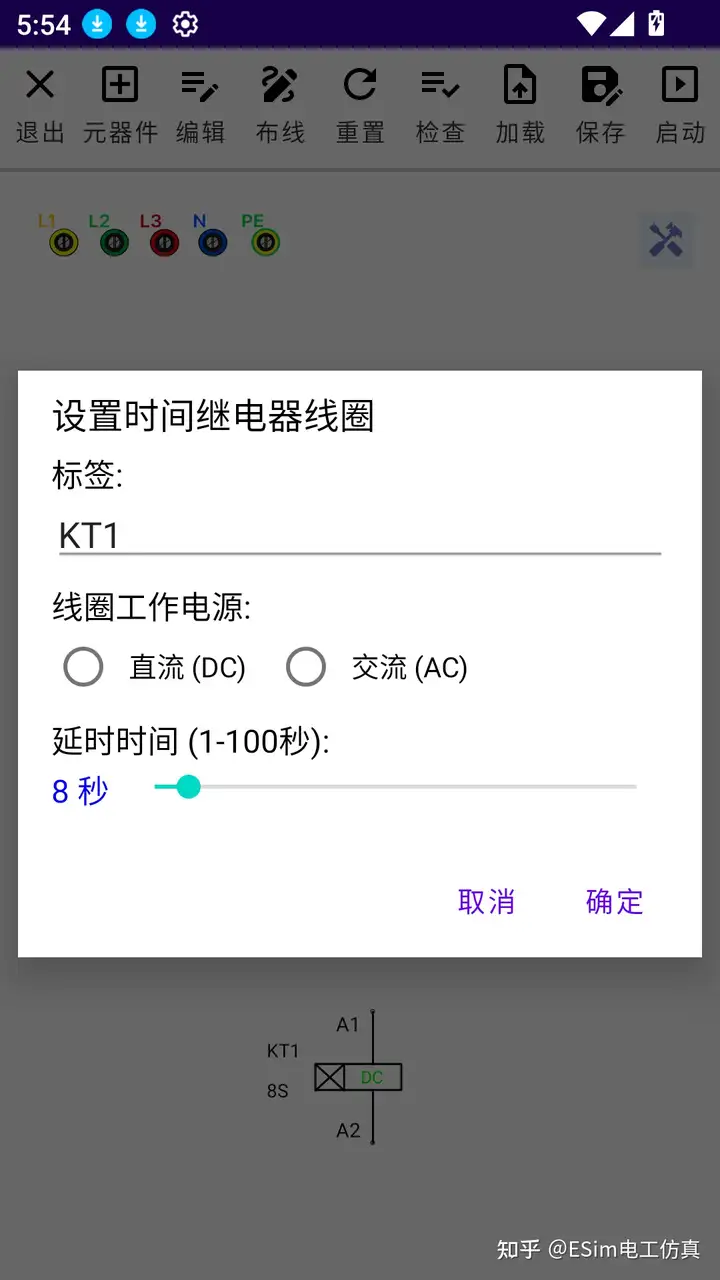Confirm settings with 确定 button
The height and width of the screenshot is (1280, 720).
click(614, 902)
